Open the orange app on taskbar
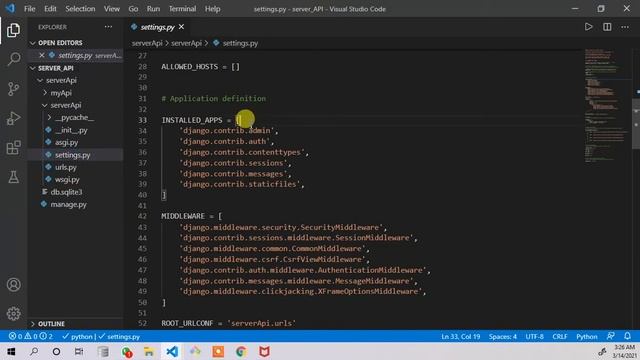This screenshot has width=640, height=360. point(218,351)
